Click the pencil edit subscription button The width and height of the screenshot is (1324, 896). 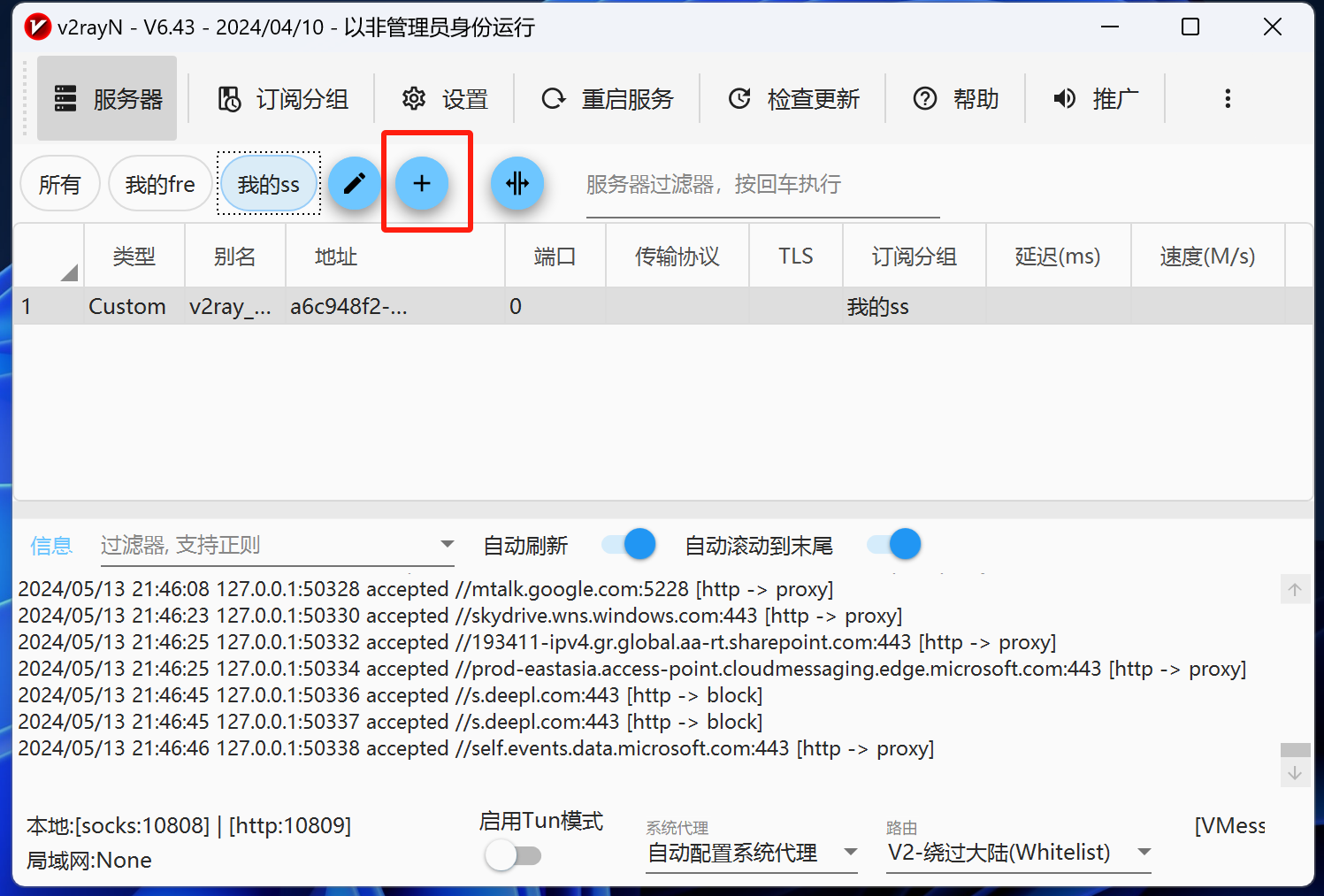coord(355,183)
